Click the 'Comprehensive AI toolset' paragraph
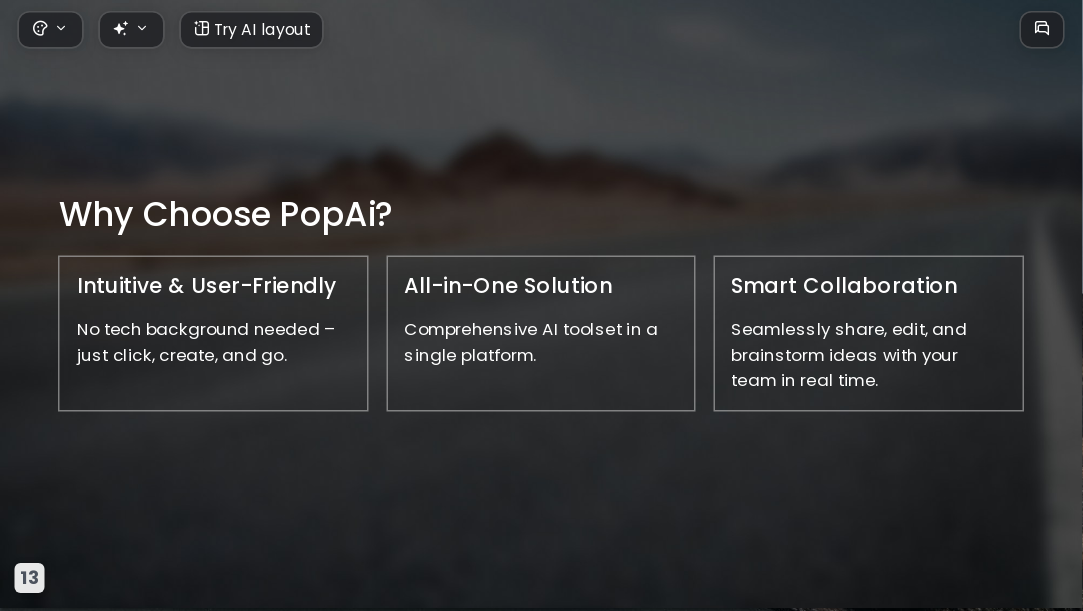Viewport: 1083px width, 611px height. point(530,342)
